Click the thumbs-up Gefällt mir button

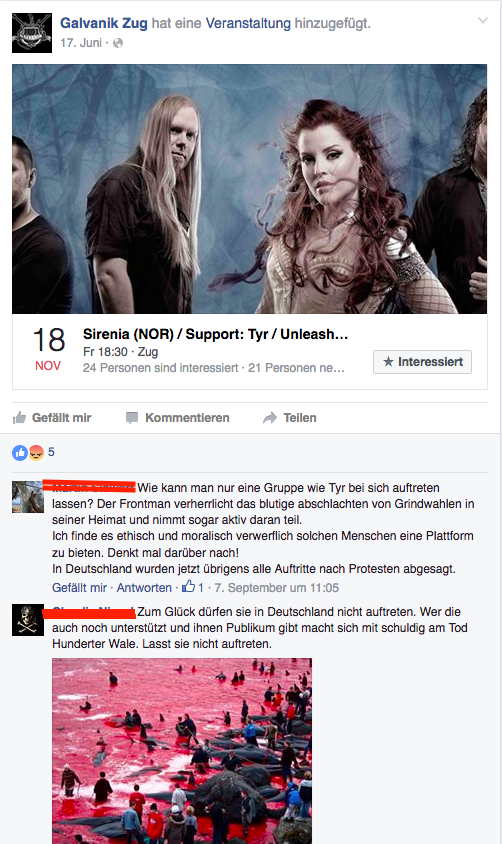click(x=52, y=418)
